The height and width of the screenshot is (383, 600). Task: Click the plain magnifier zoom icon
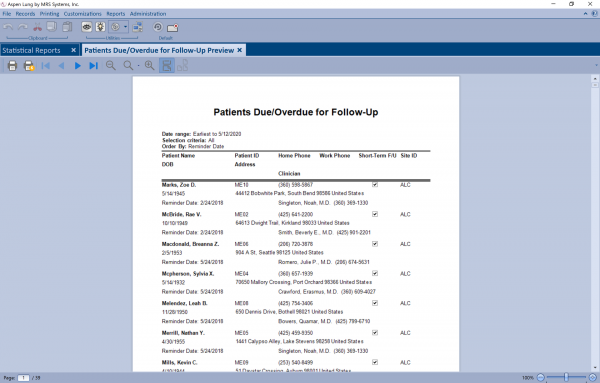128,66
